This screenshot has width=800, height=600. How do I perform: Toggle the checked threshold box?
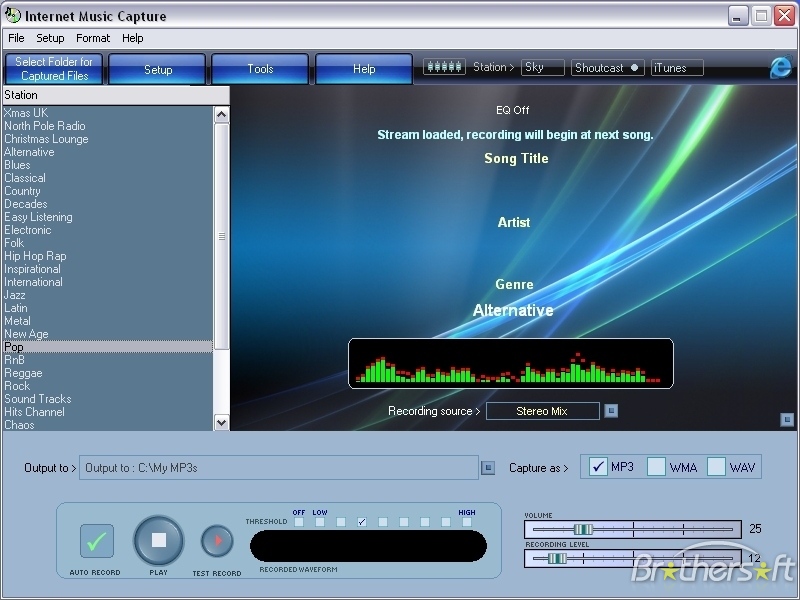362,521
